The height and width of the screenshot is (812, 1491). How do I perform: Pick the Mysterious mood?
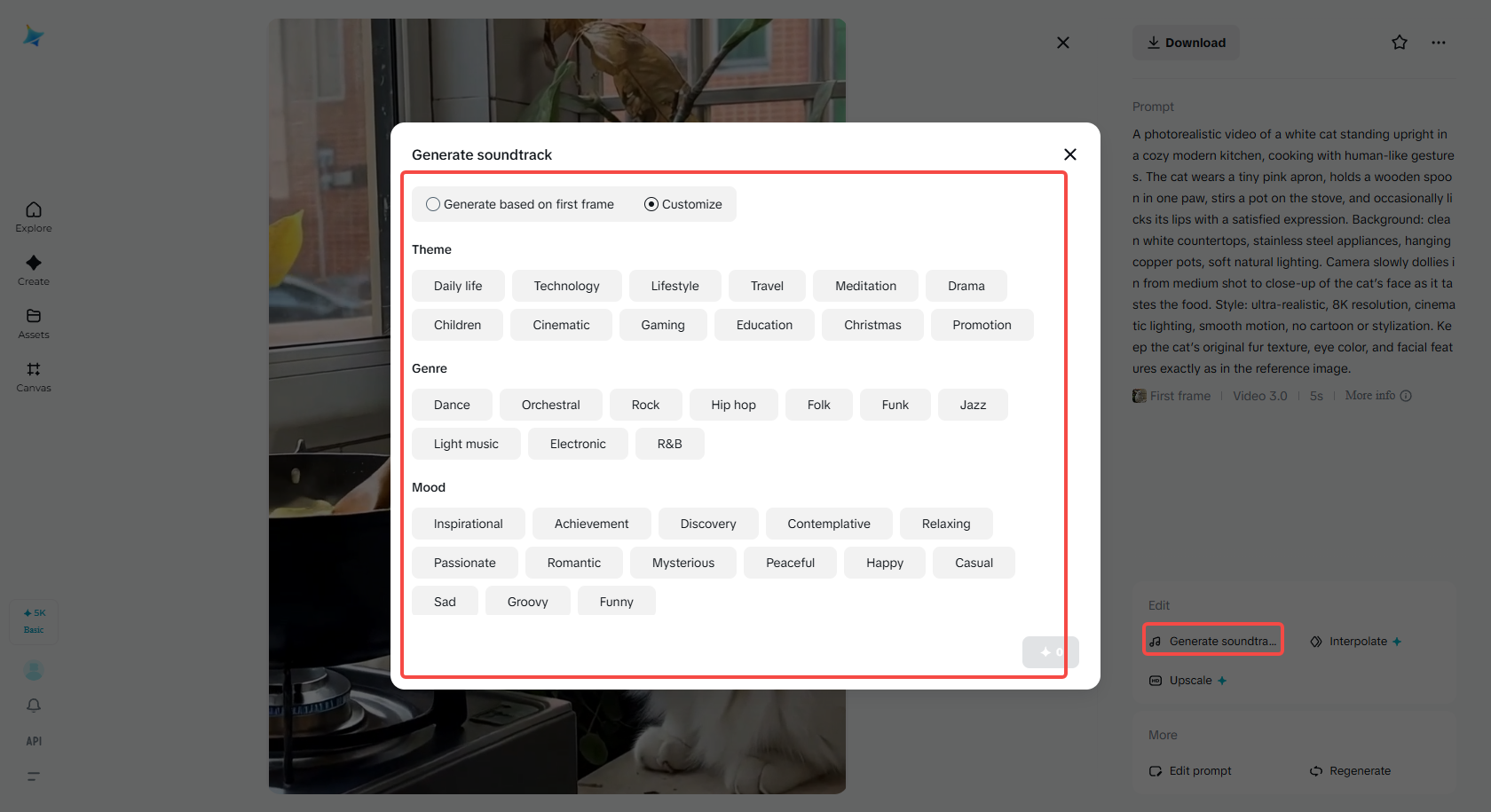[x=683, y=563]
